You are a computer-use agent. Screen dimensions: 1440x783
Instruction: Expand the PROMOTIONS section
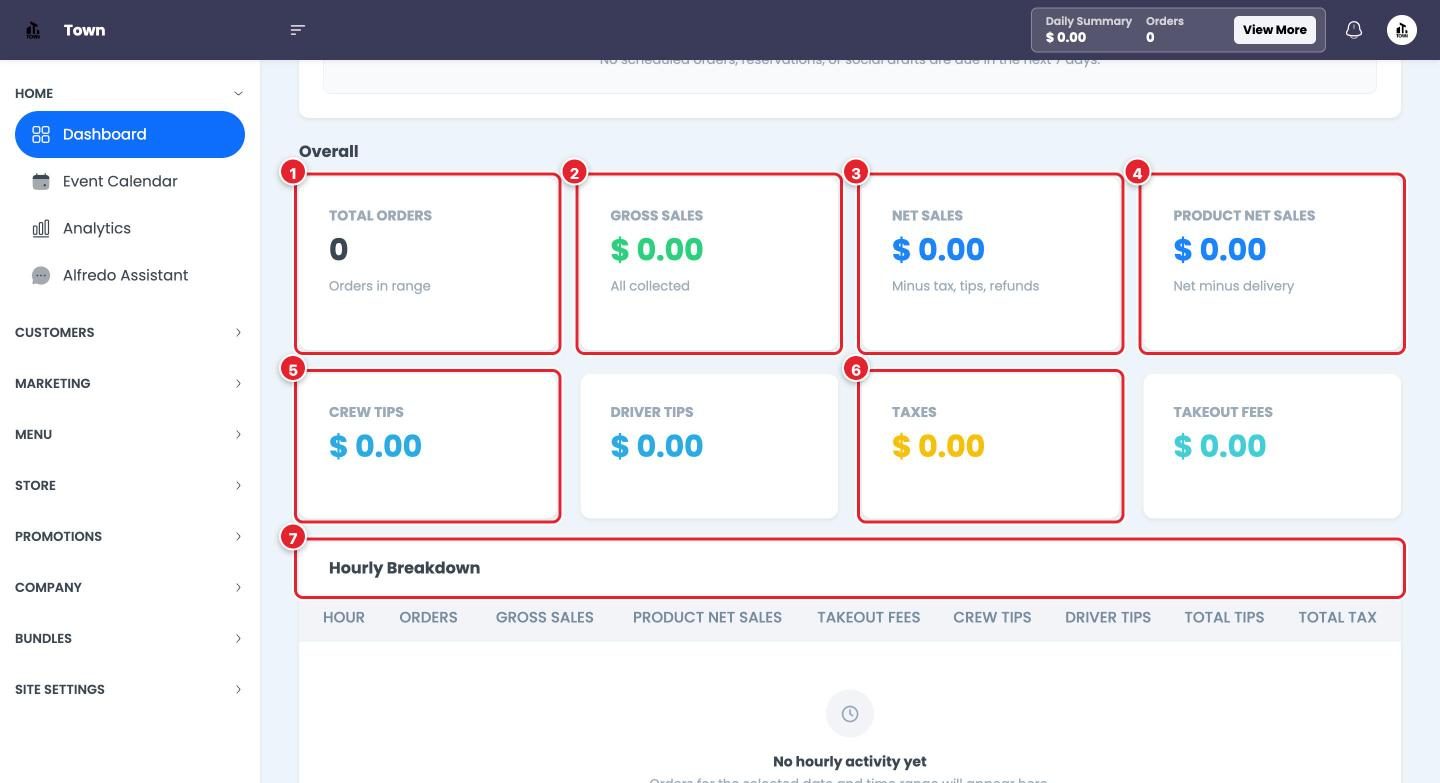[130, 536]
